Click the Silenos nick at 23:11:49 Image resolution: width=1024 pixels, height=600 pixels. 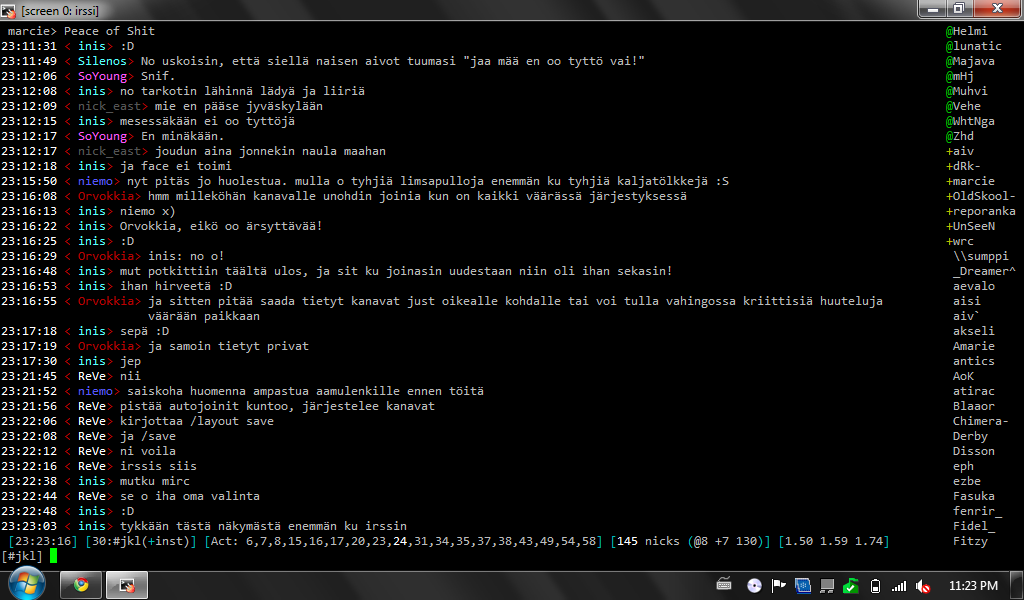point(102,61)
